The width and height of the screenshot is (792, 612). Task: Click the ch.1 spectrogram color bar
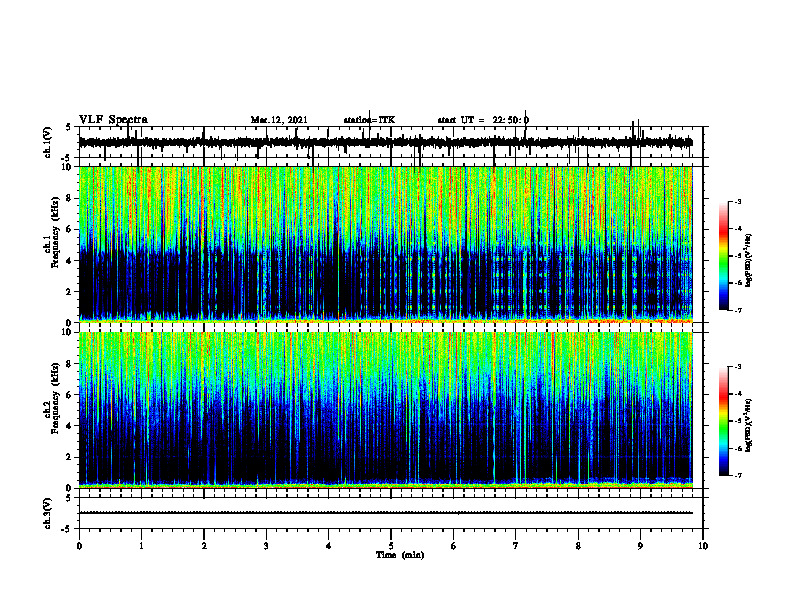[724, 256]
